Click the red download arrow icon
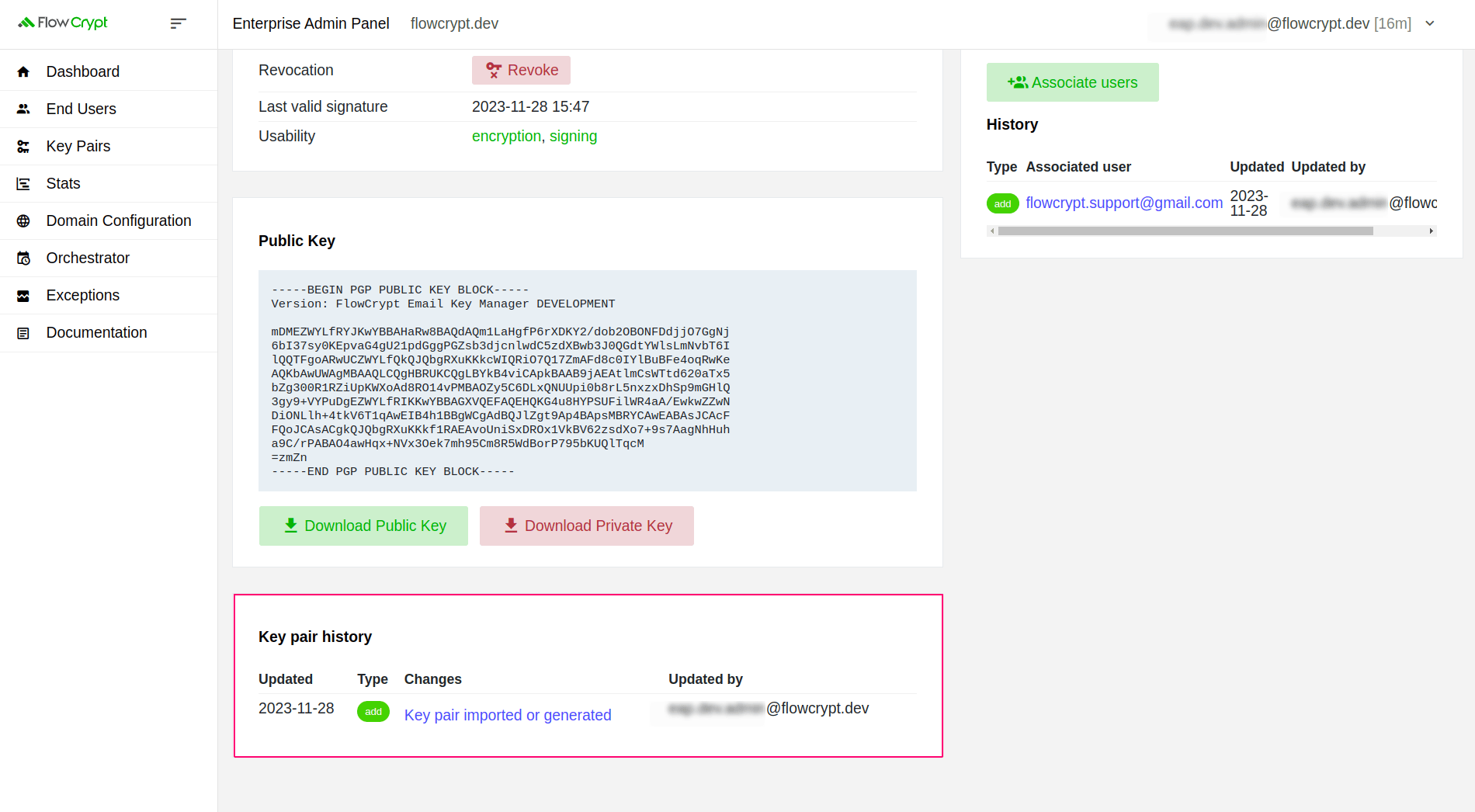Viewport: 1475px width, 812px height. 511,526
